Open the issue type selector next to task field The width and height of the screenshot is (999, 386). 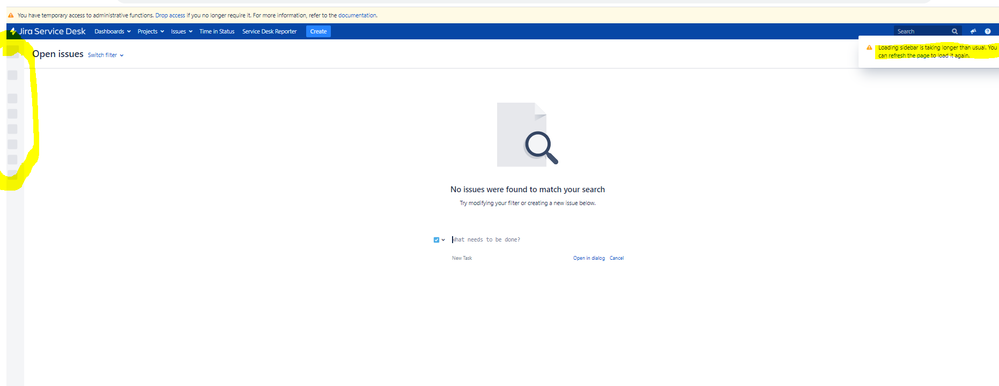click(439, 240)
